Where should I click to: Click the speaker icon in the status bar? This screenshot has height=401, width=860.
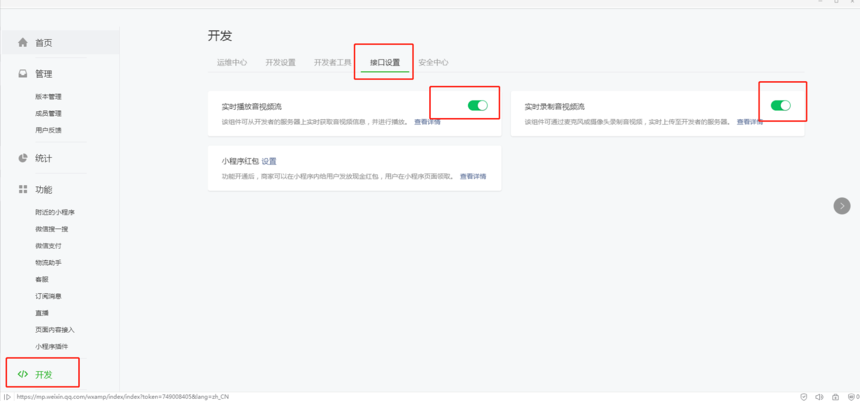tap(819, 397)
